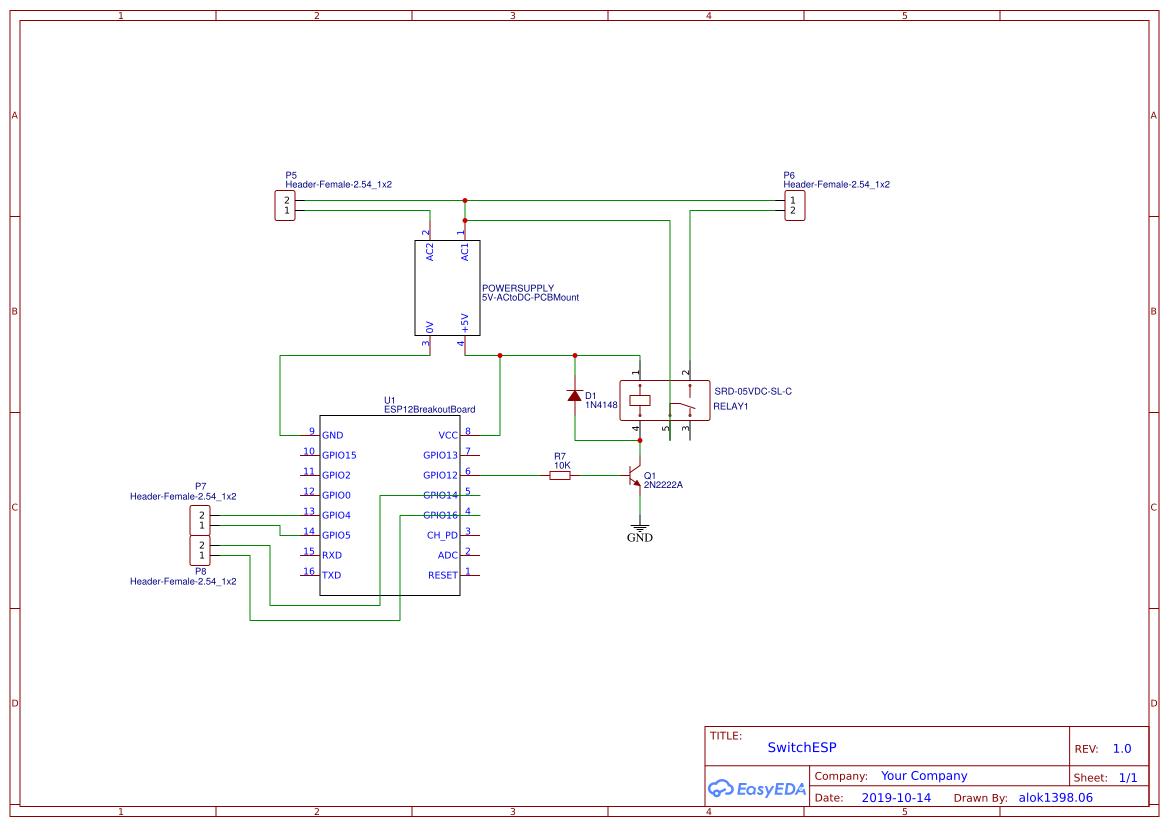Select the SwitchESP title text
The image size is (1169, 828).
tap(802, 747)
